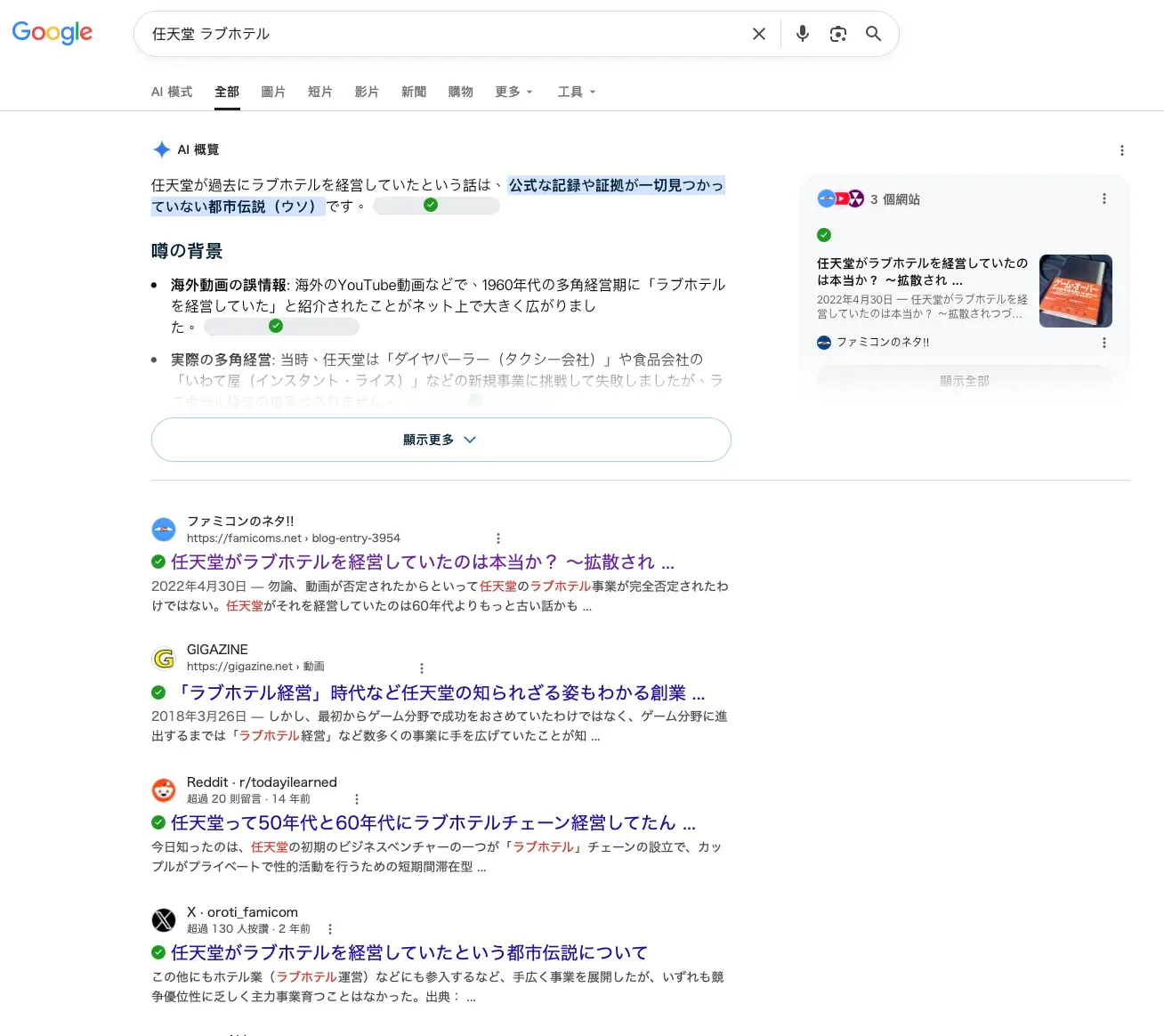This screenshot has height=1036, width=1164.
Task: Click https://famicoms.net breadcrumb URL
Action: point(294,538)
